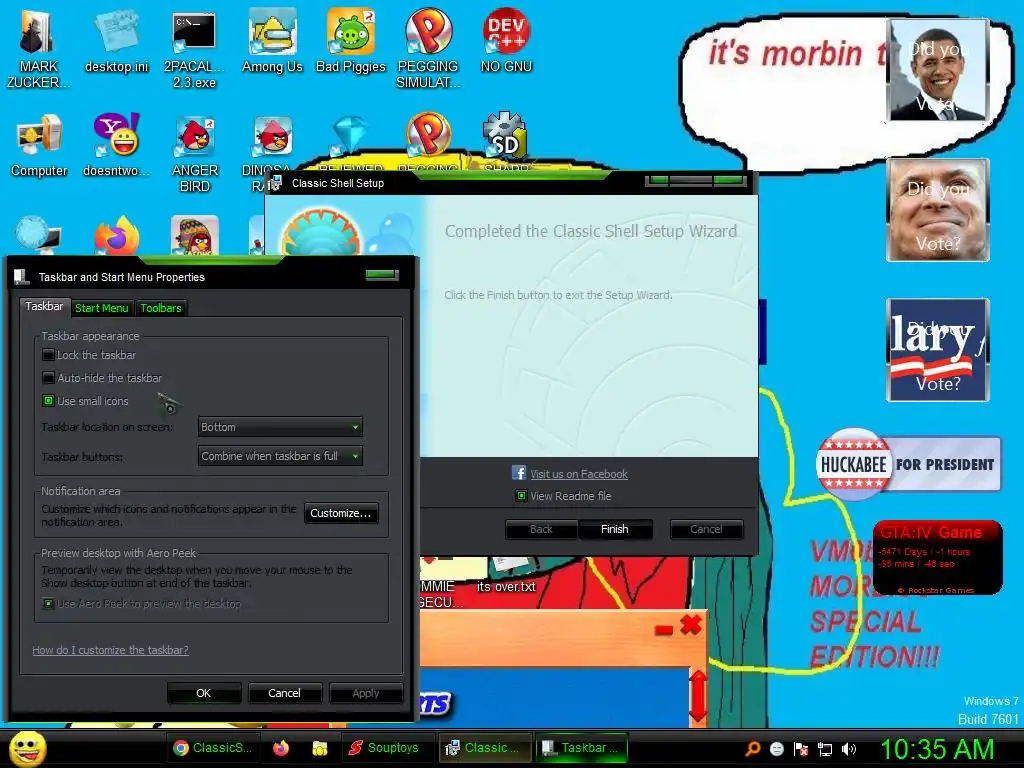Confirm with OK in Taskbar Properties
Screen dimensions: 1024x768
click(204, 693)
